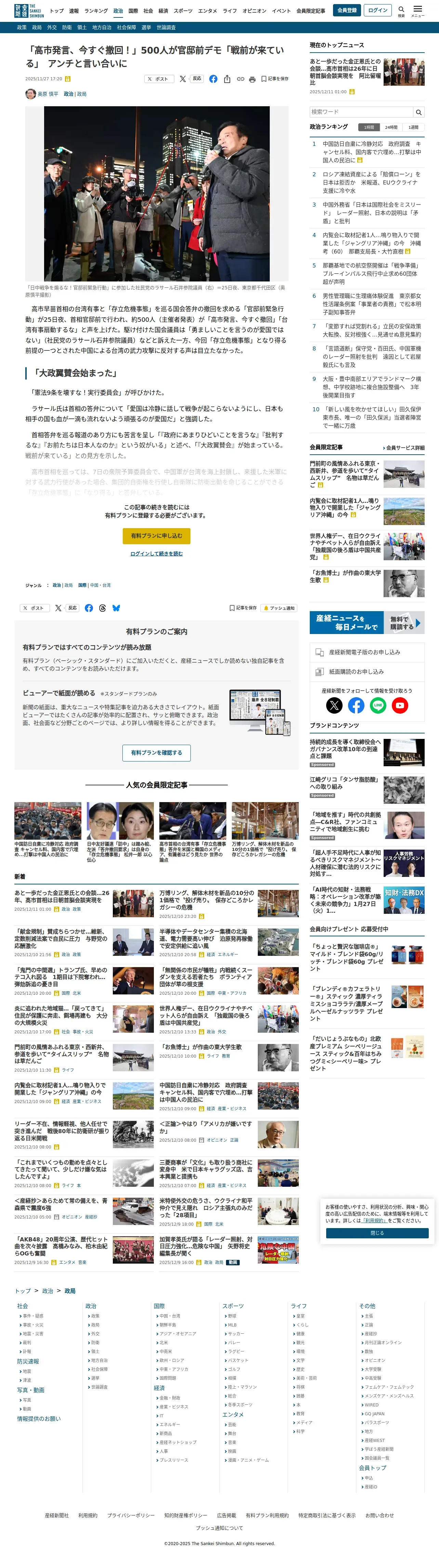Open the メニュー hamburger icon
Image resolution: width=439 pixels, height=1568 pixels.
pos(418,11)
